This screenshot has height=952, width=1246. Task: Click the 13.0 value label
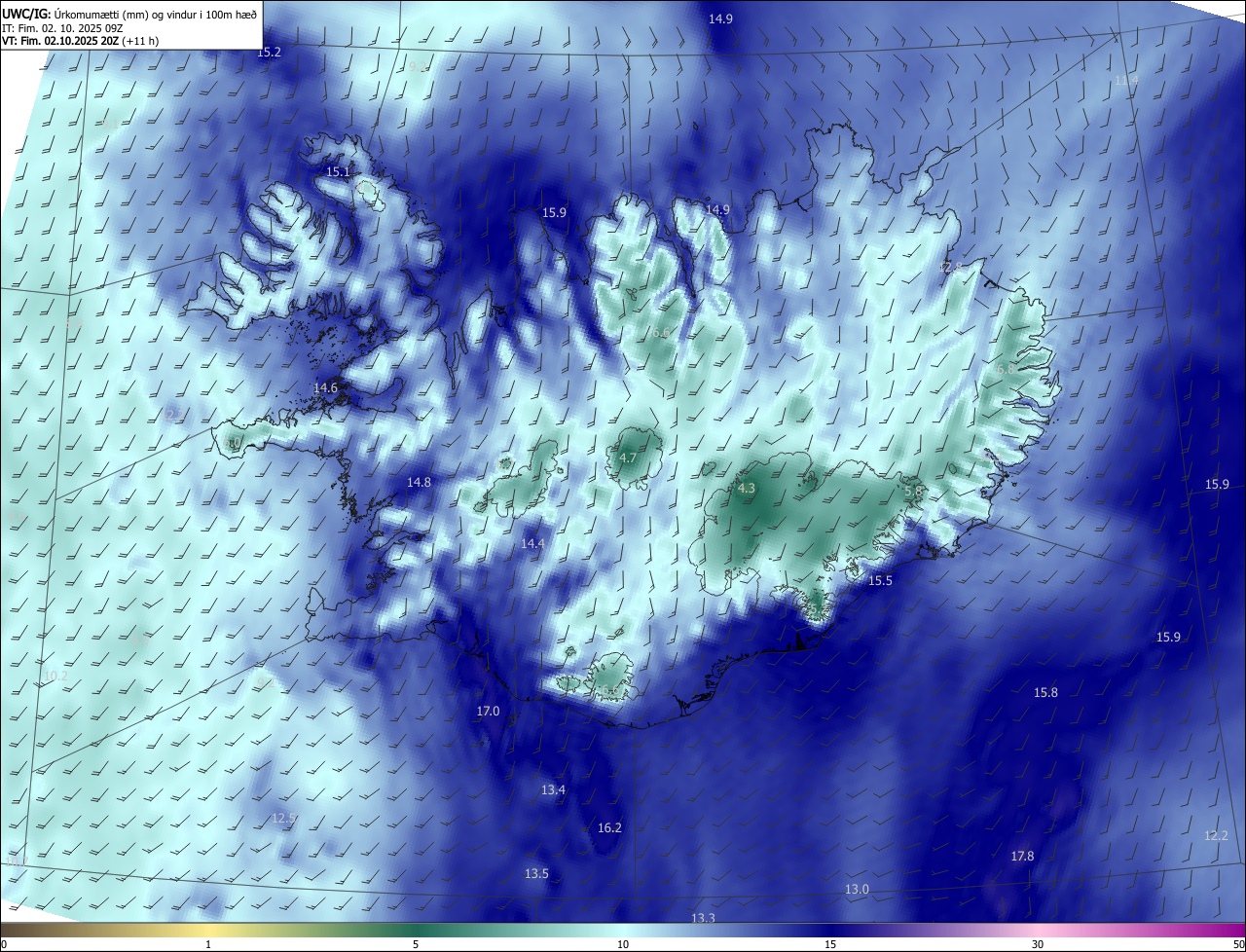(x=857, y=889)
